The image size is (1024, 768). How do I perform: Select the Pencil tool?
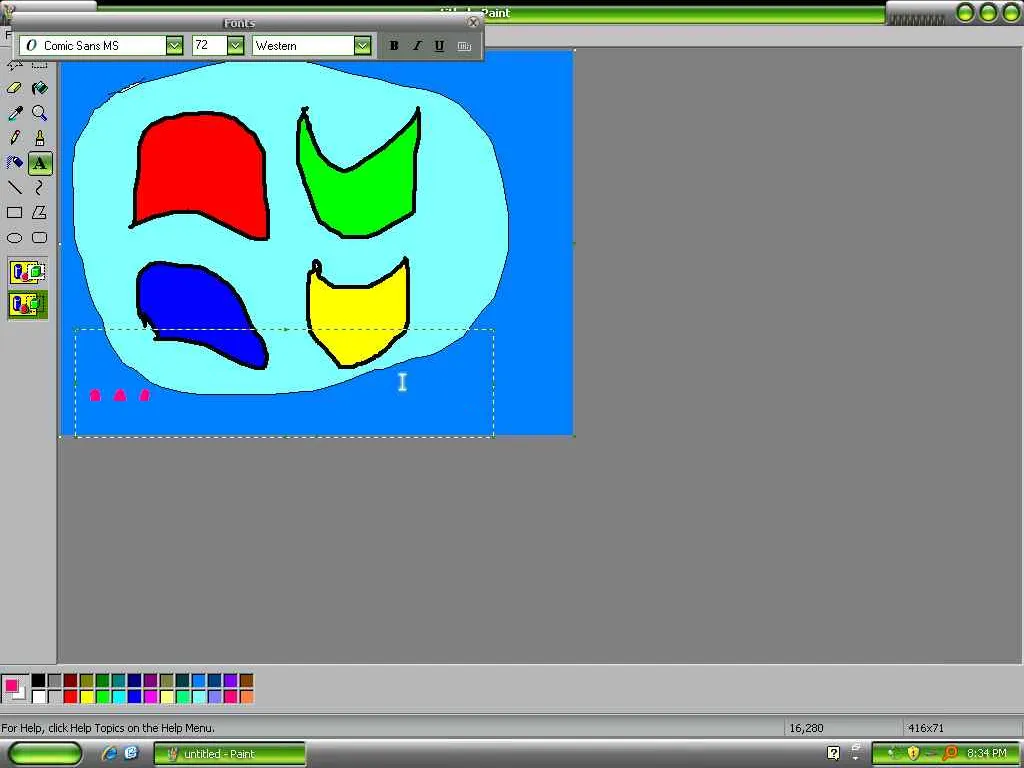tap(14, 138)
